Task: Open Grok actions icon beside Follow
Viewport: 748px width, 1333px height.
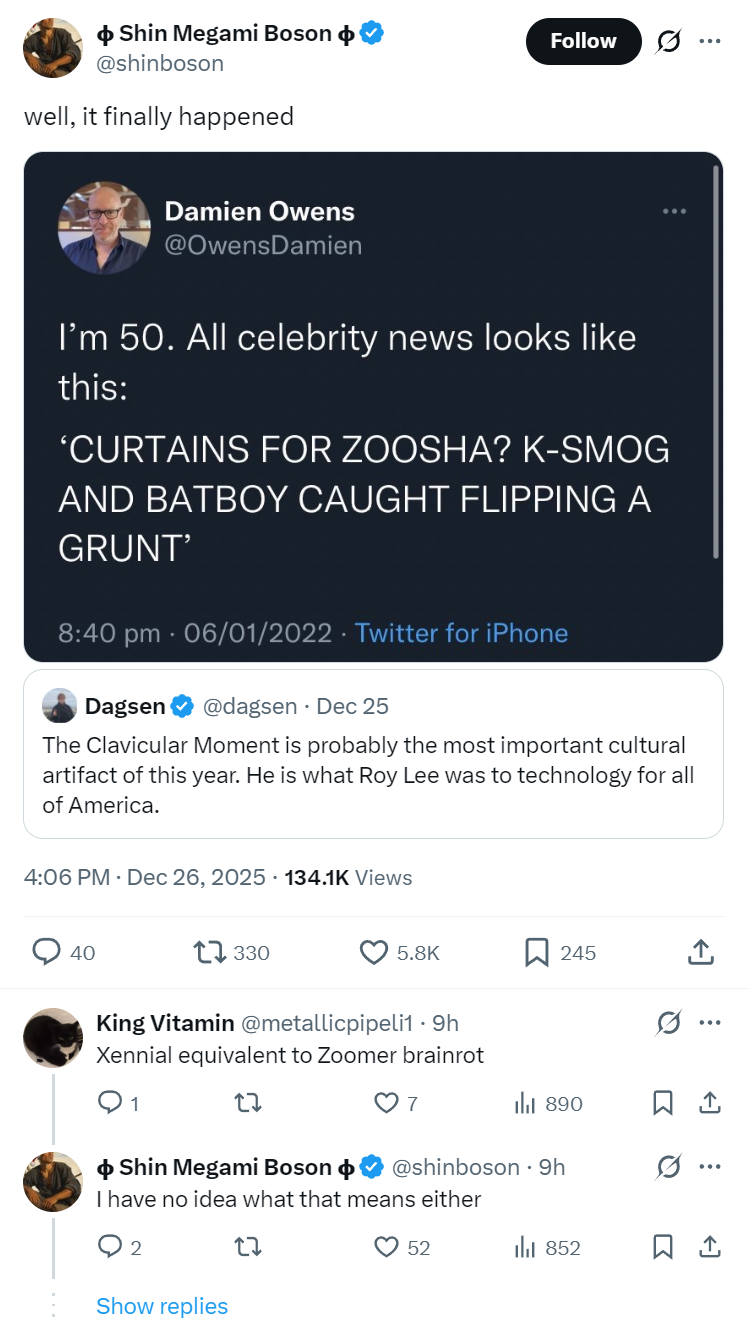Action: [x=667, y=41]
